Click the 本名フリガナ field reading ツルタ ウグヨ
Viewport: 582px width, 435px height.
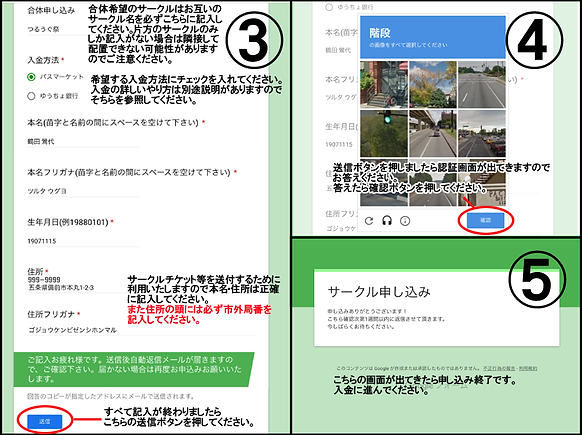83,191
